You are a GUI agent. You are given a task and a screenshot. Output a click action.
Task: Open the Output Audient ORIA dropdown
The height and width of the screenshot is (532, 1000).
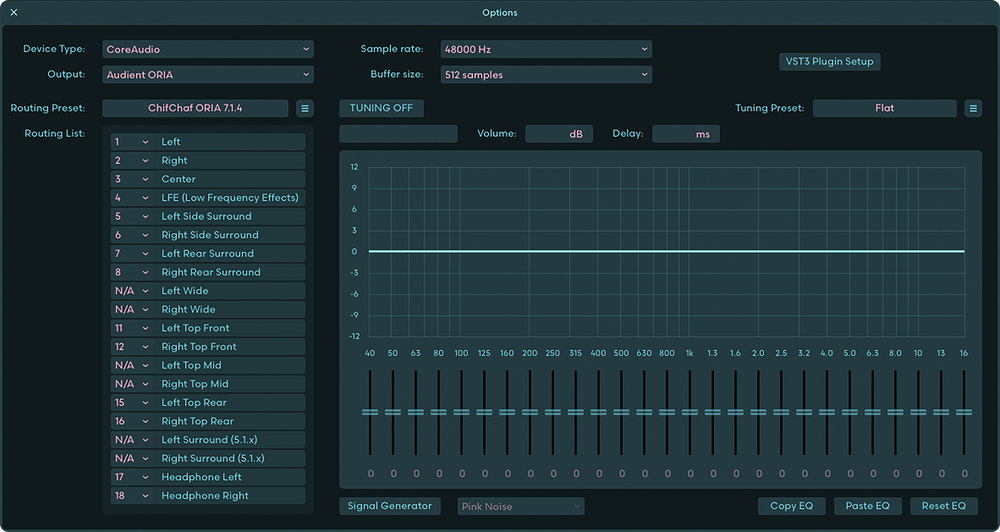click(x=208, y=75)
